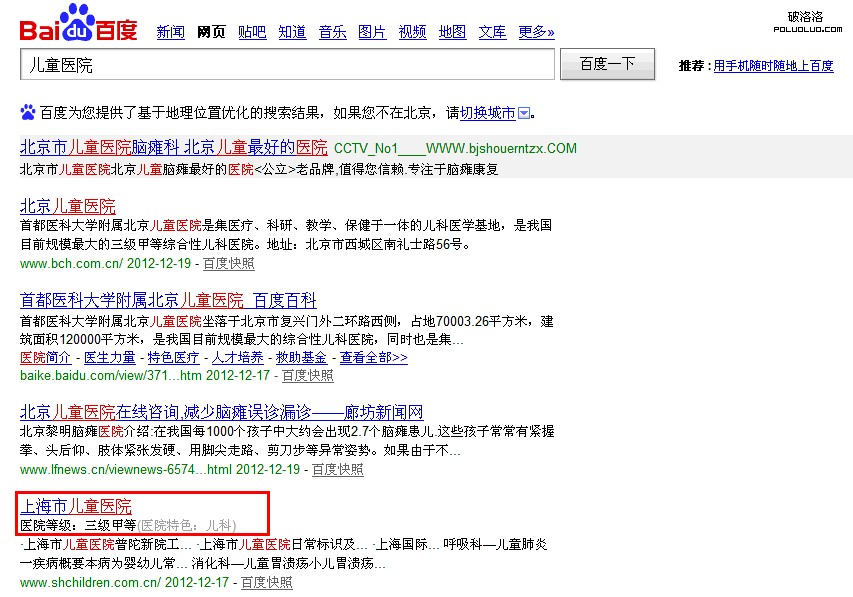Click the 查看全部>> sublink
This screenshot has height=597, width=853.
click(374, 358)
